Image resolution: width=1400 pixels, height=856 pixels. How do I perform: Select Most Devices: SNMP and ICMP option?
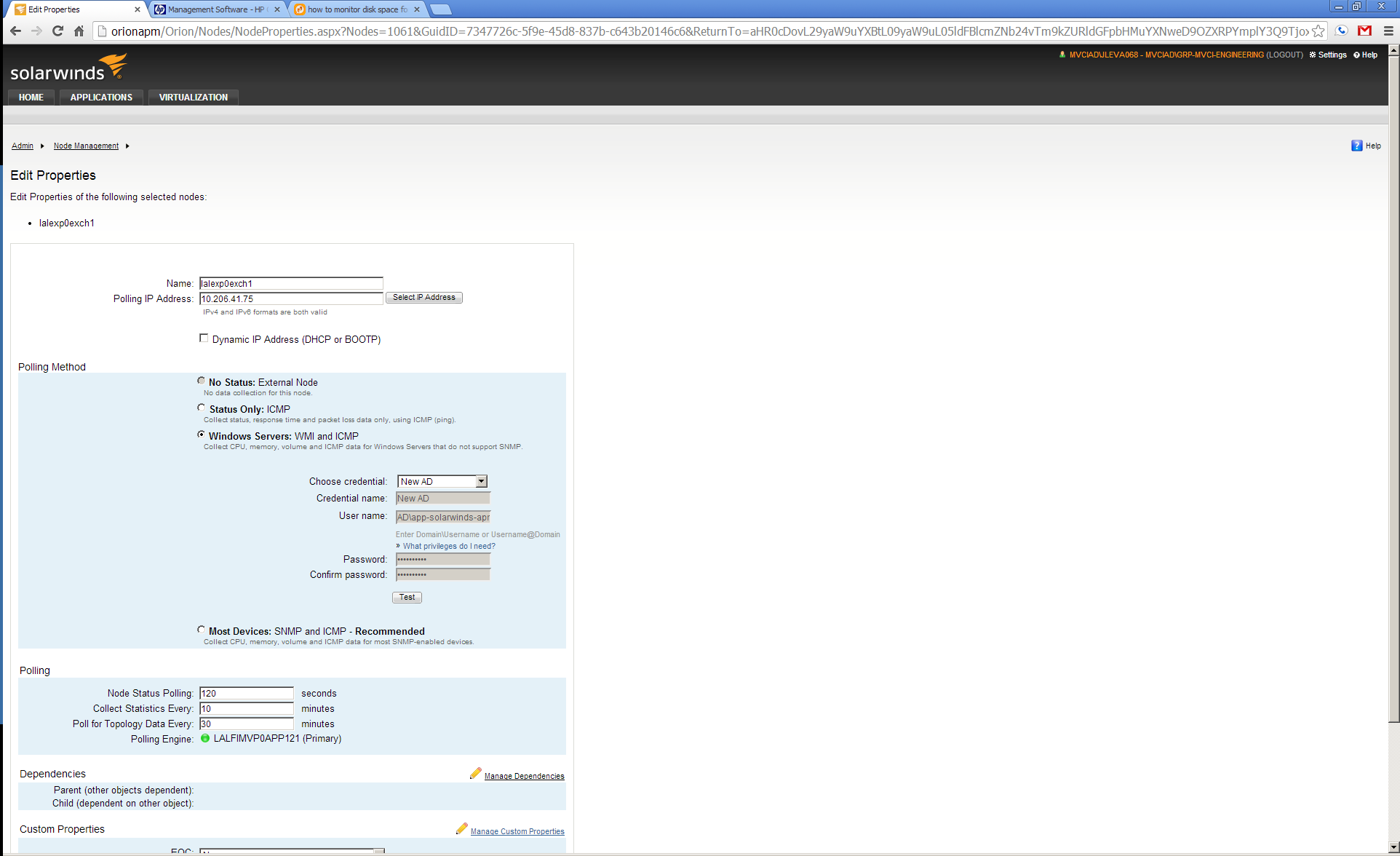pyautogui.click(x=202, y=630)
